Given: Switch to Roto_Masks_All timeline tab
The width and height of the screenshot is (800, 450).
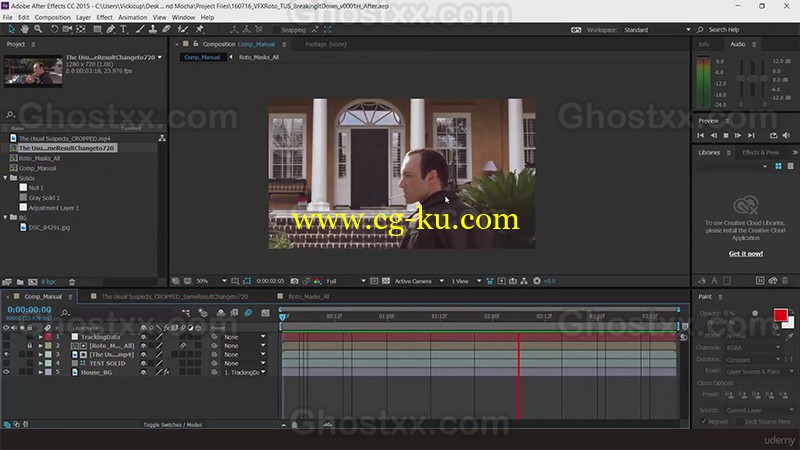Looking at the screenshot, I should (309, 296).
